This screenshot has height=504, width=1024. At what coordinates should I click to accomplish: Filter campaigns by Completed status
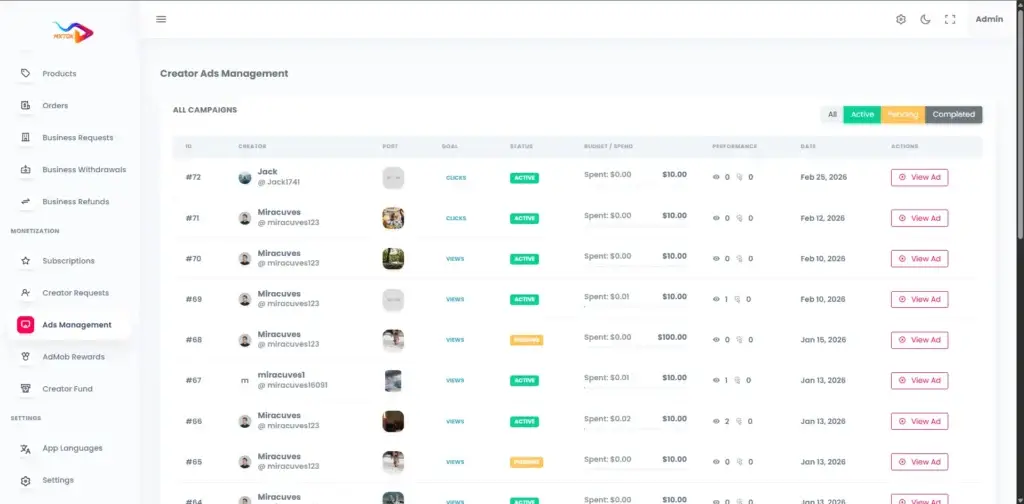[x=953, y=114]
